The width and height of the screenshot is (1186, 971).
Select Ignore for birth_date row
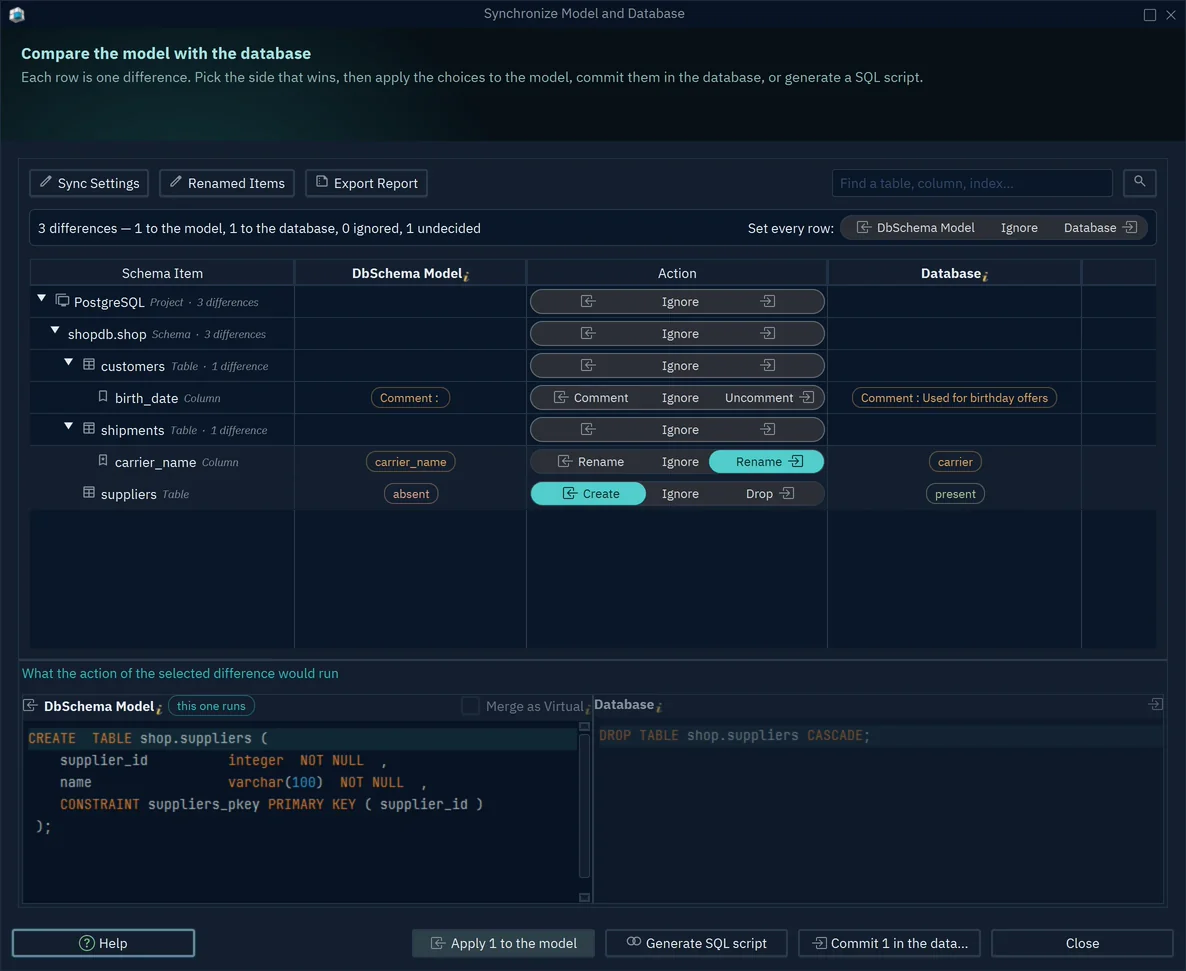click(x=680, y=398)
